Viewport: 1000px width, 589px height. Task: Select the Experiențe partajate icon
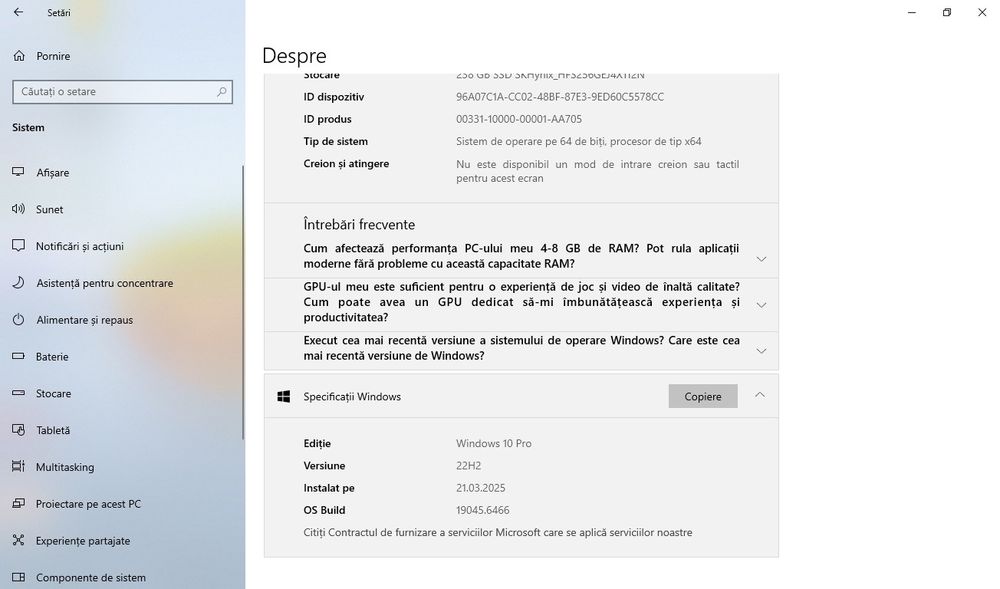pyautogui.click(x=18, y=541)
